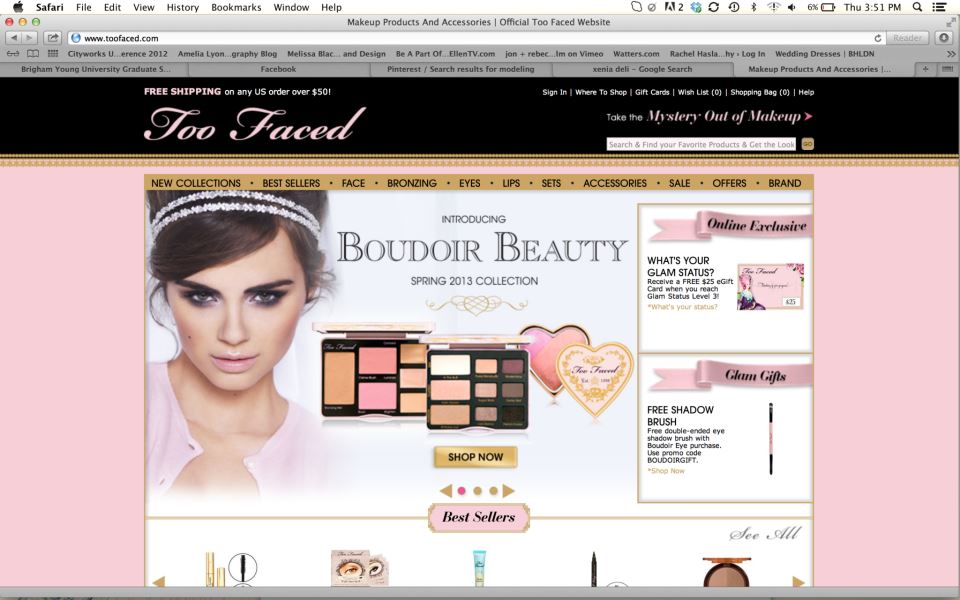
Task: Click Sign In link
Action: pos(554,92)
